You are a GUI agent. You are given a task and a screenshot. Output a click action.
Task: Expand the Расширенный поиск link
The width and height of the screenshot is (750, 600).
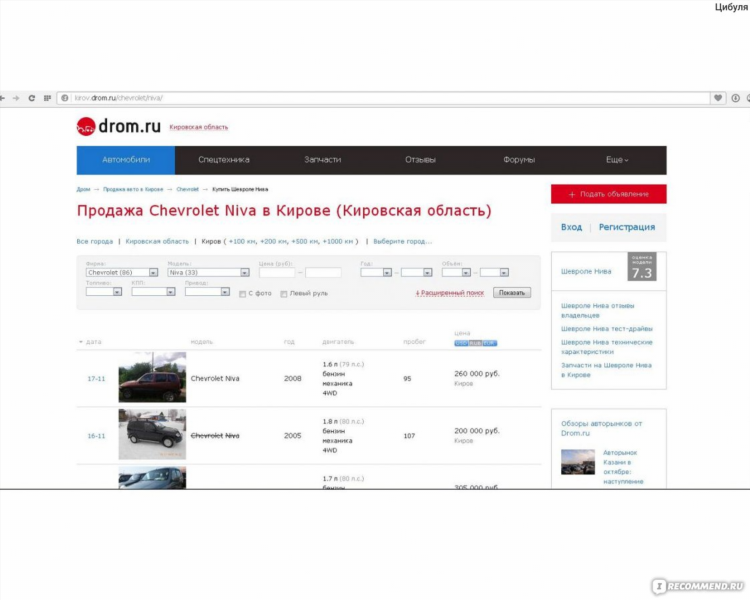(x=450, y=293)
